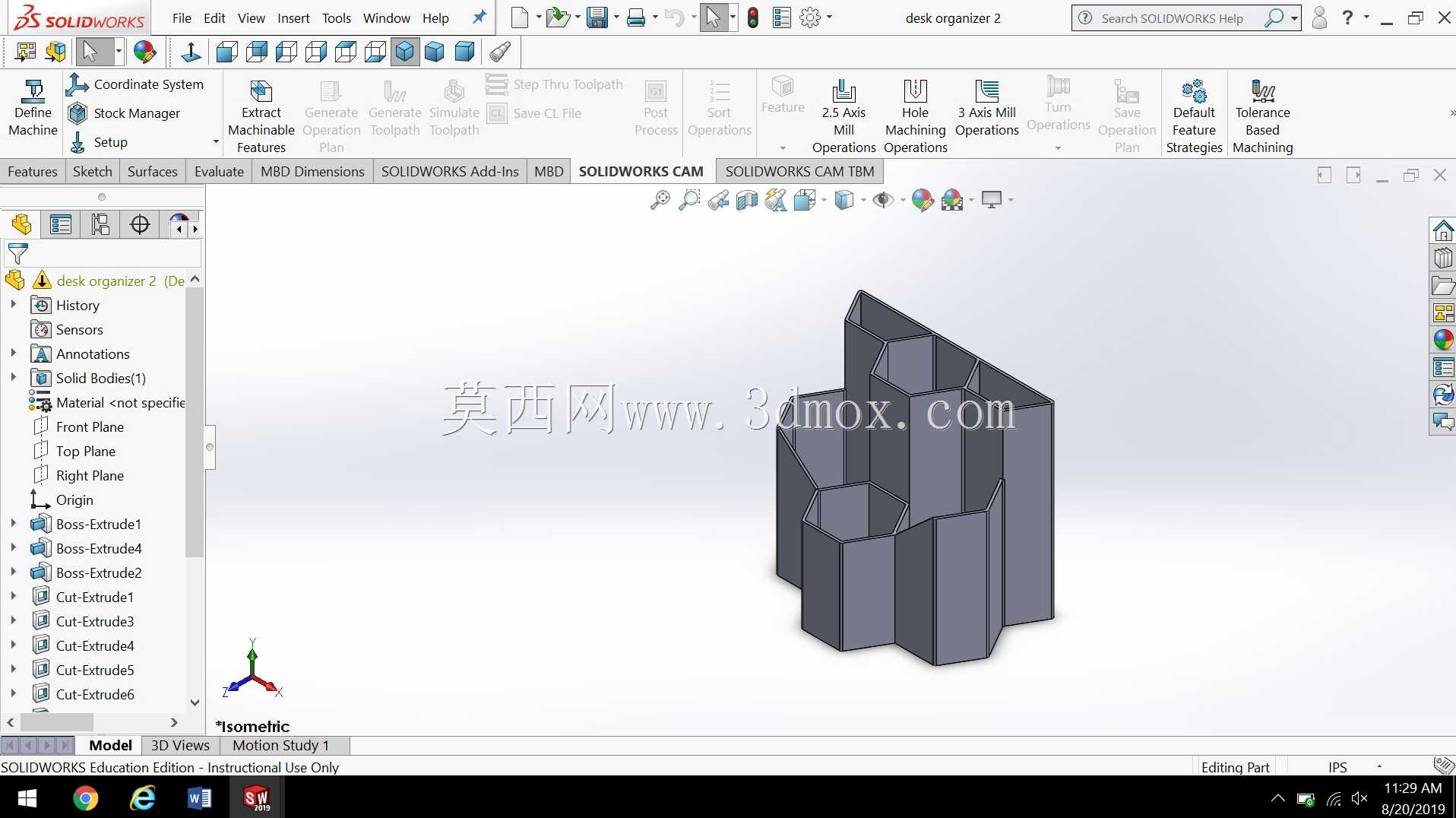Select the Isometric view cube icon
The height and width of the screenshot is (818, 1456).
pos(405,52)
